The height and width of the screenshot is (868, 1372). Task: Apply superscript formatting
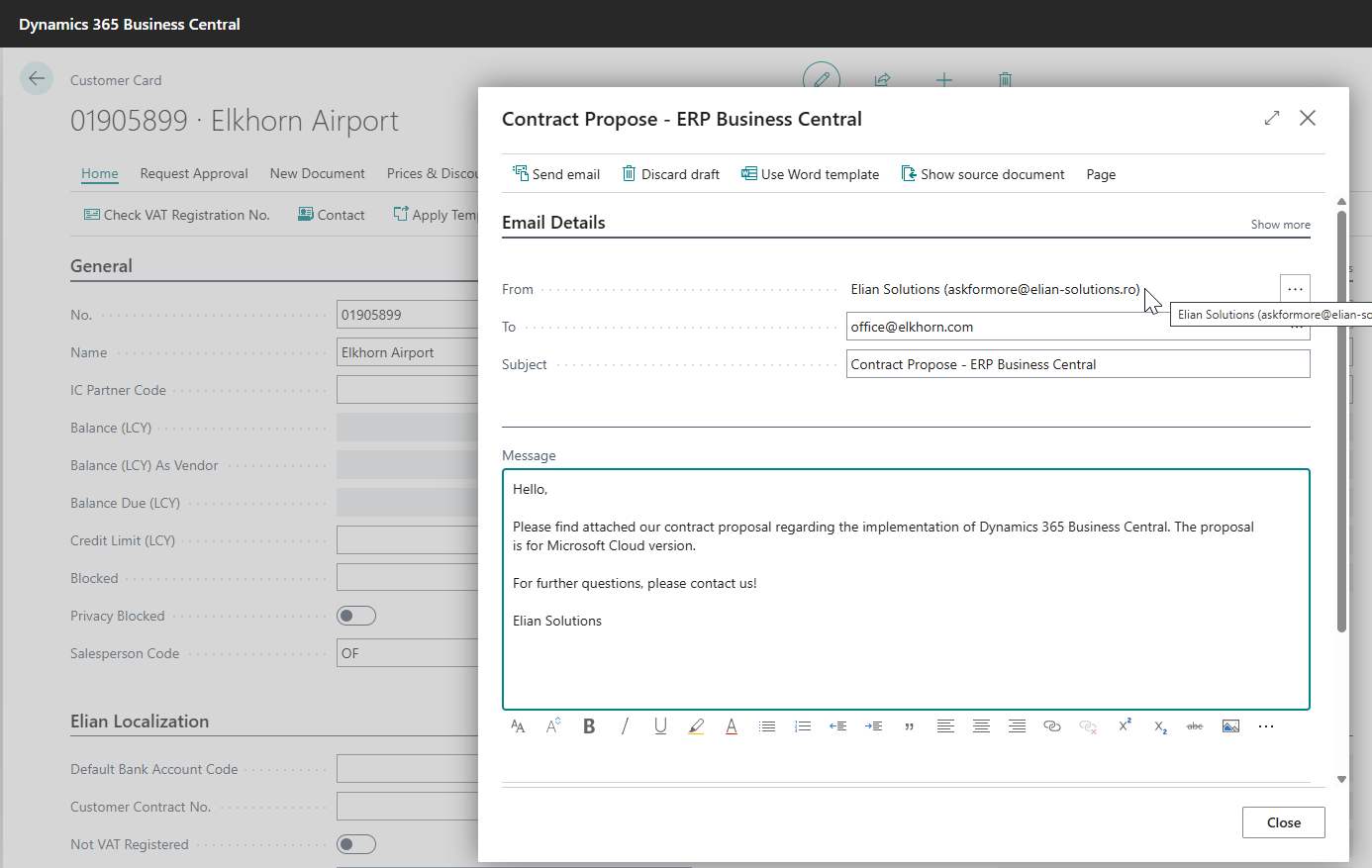point(1125,726)
